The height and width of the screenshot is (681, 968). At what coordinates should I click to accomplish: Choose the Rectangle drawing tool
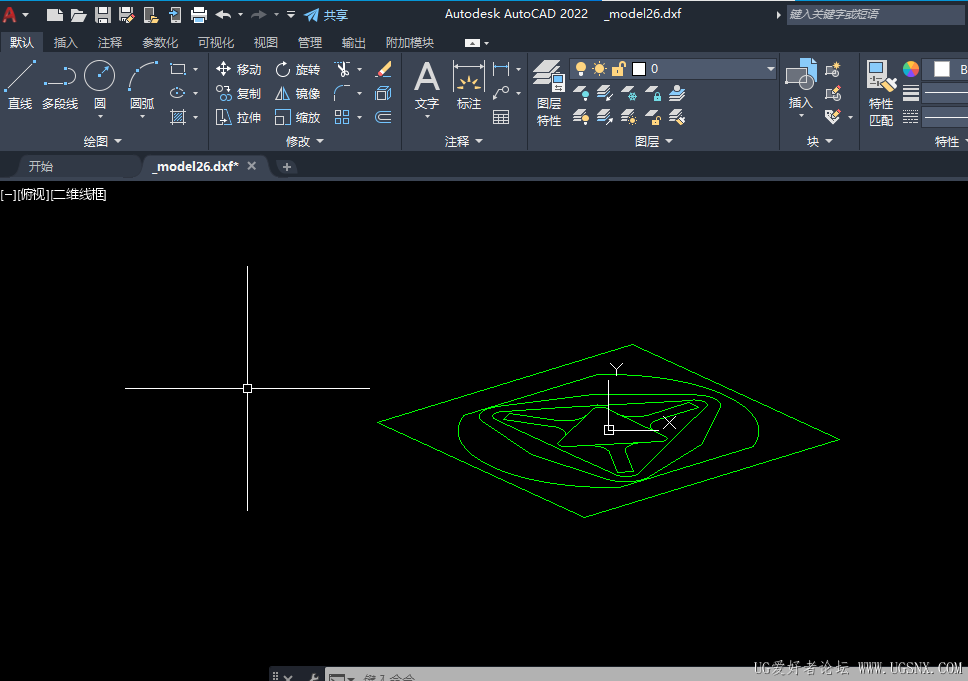point(178,69)
